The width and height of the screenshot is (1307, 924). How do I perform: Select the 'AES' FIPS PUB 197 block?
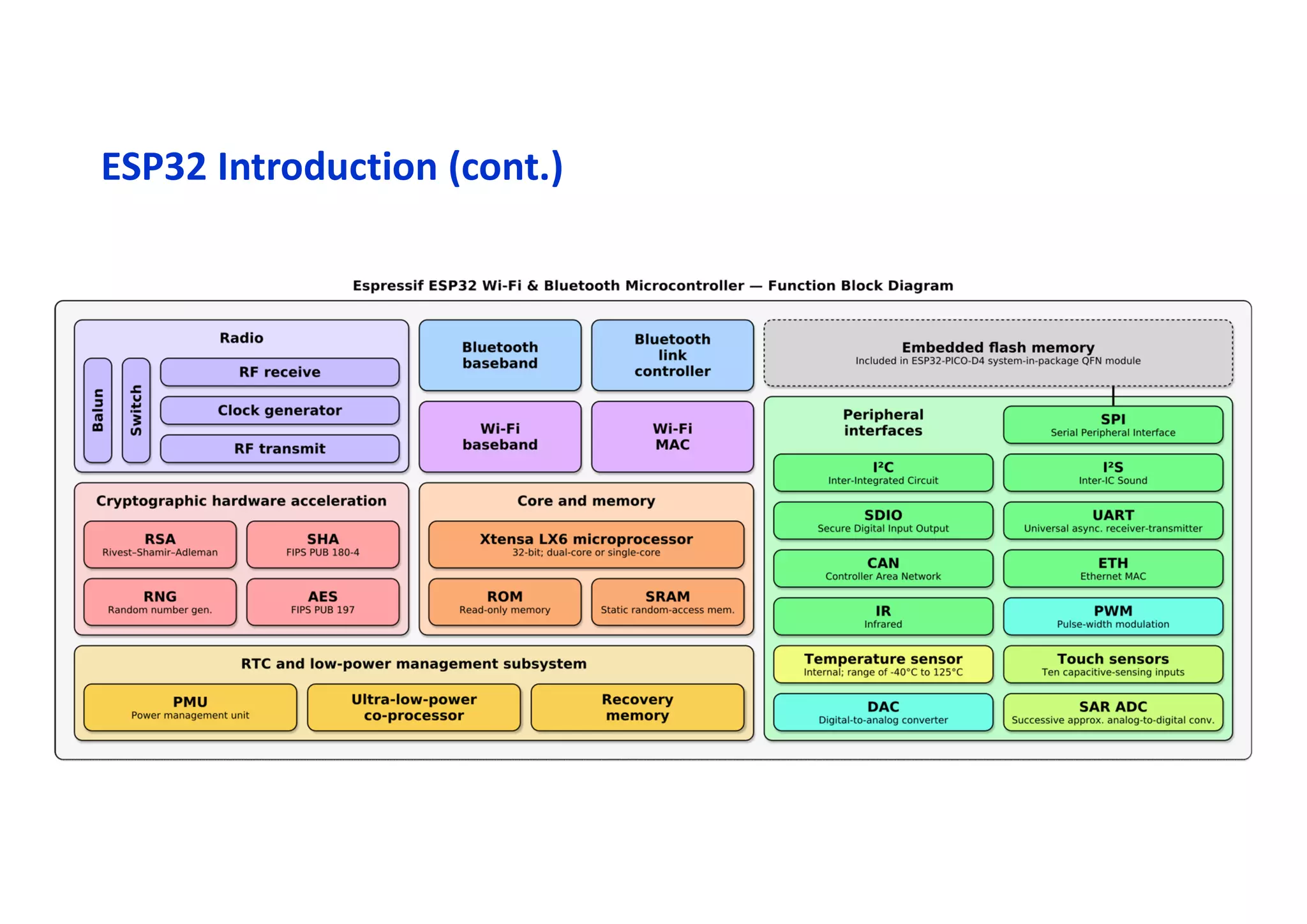point(323,602)
